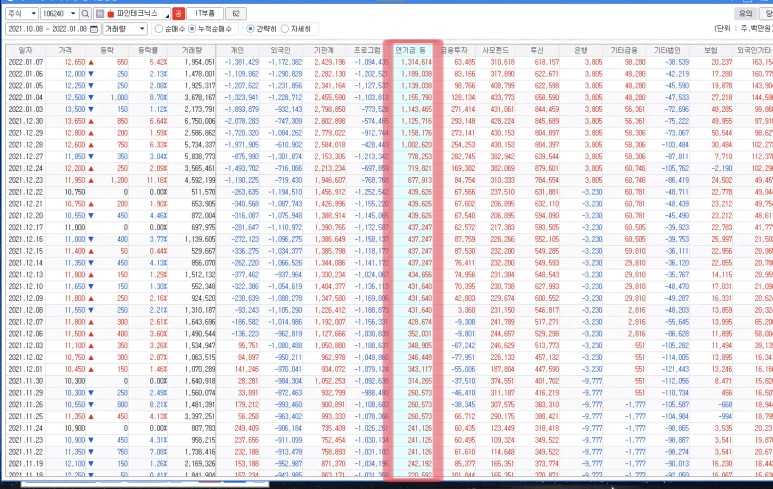The image size is (773, 489).
Task: Click 외국인 value -1,172,382
Action: pos(285,62)
